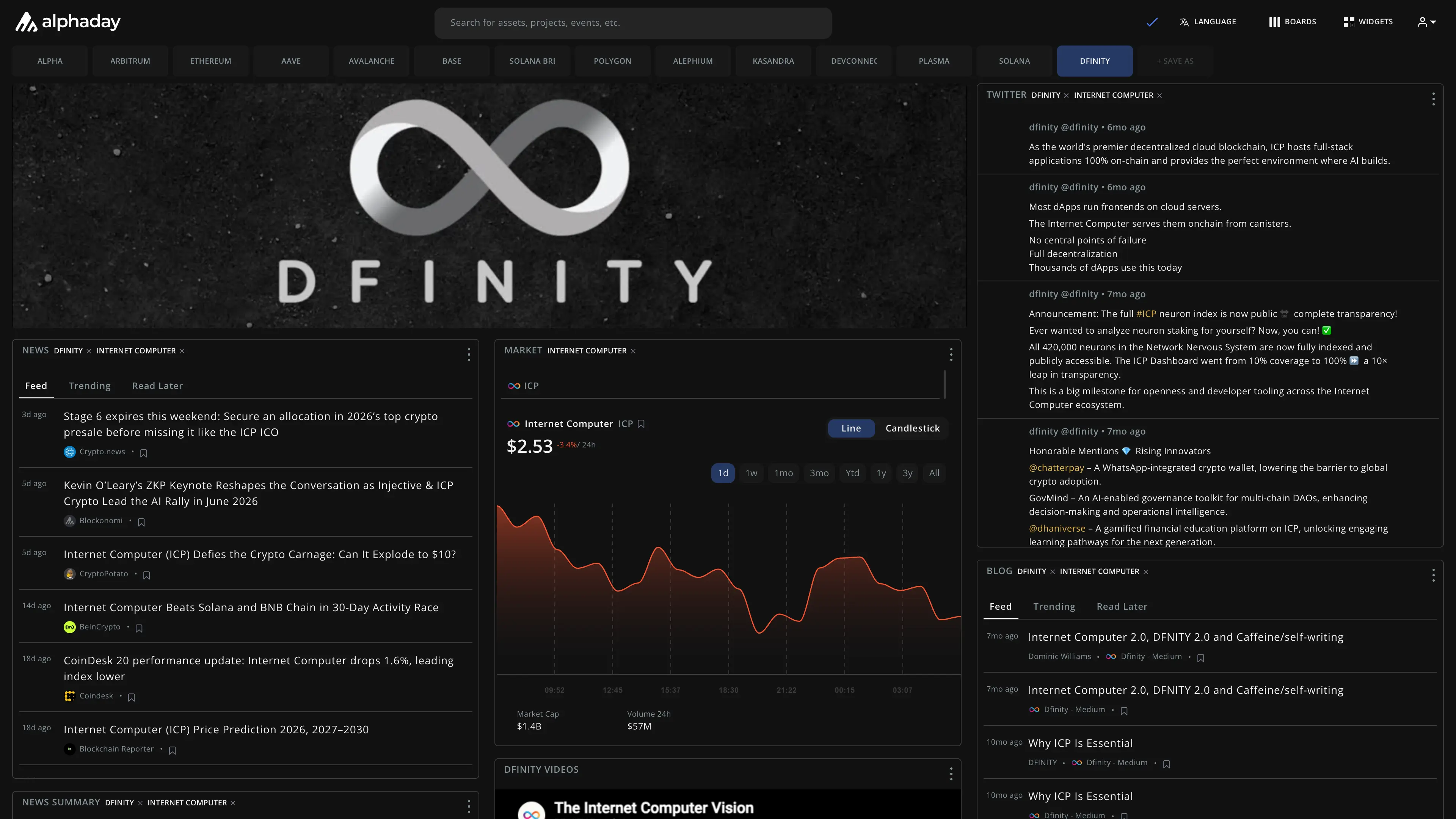Open first Why ICP Is Essential post

point(1080,743)
